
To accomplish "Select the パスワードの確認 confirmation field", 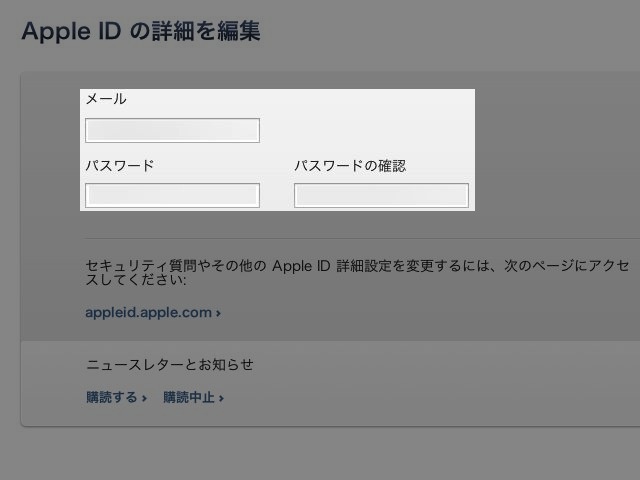I will [381, 196].
